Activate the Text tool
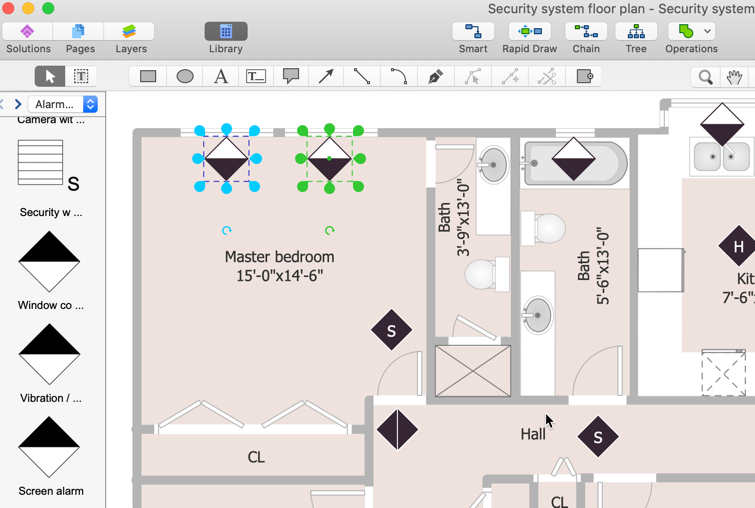This screenshot has width=755, height=508. [221, 76]
